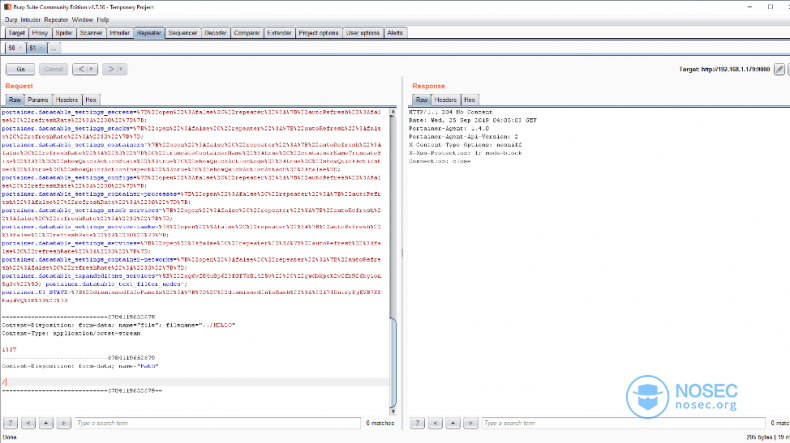Click the Target URL label
The height and width of the screenshot is (443, 790).
pos(725,69)
